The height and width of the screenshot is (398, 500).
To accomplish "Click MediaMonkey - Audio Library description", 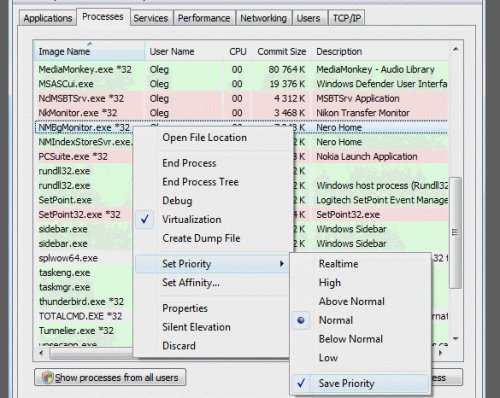I will coord(375,69).
